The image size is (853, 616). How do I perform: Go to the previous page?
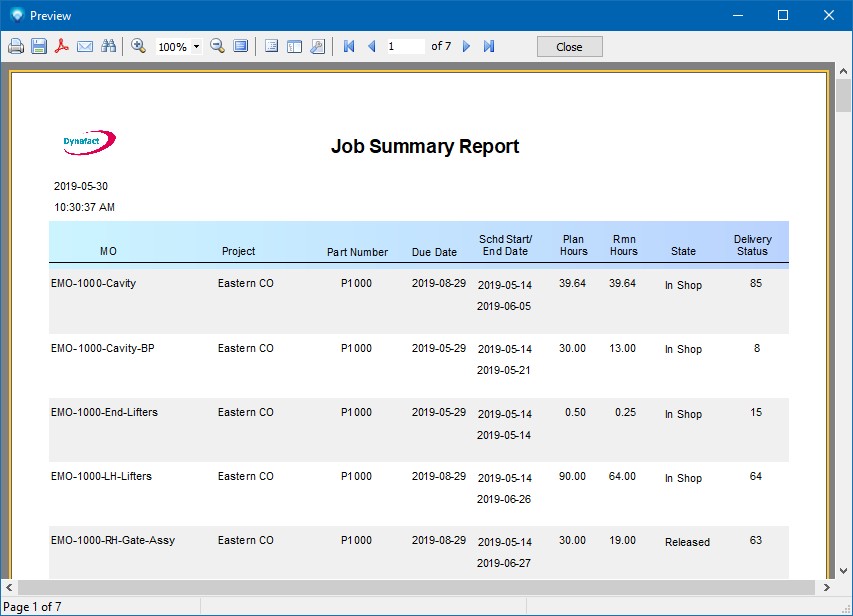tap(372, 47)
